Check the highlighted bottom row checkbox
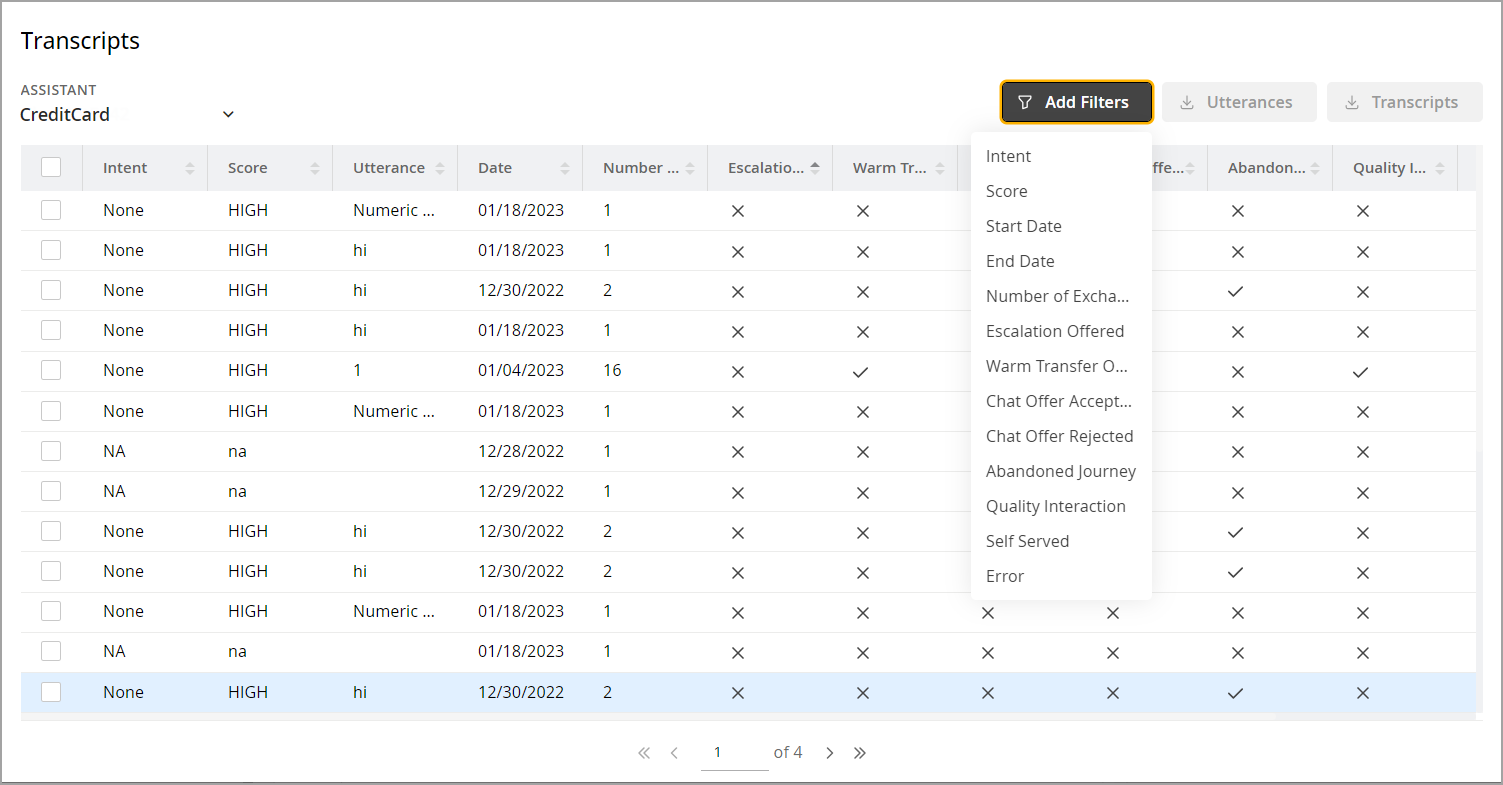 51,692
